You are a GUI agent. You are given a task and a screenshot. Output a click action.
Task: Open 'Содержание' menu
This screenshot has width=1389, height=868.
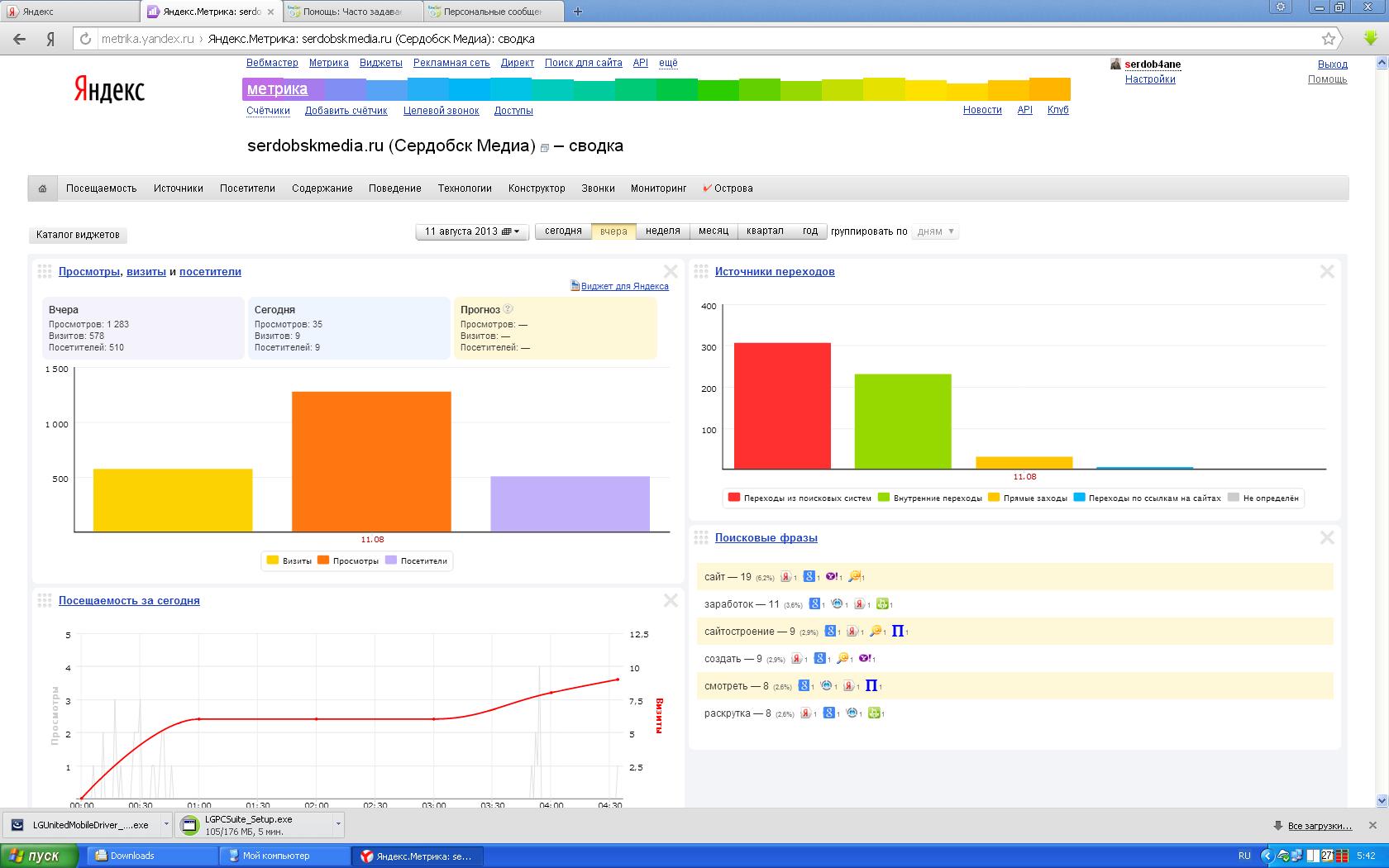[322, 188]
